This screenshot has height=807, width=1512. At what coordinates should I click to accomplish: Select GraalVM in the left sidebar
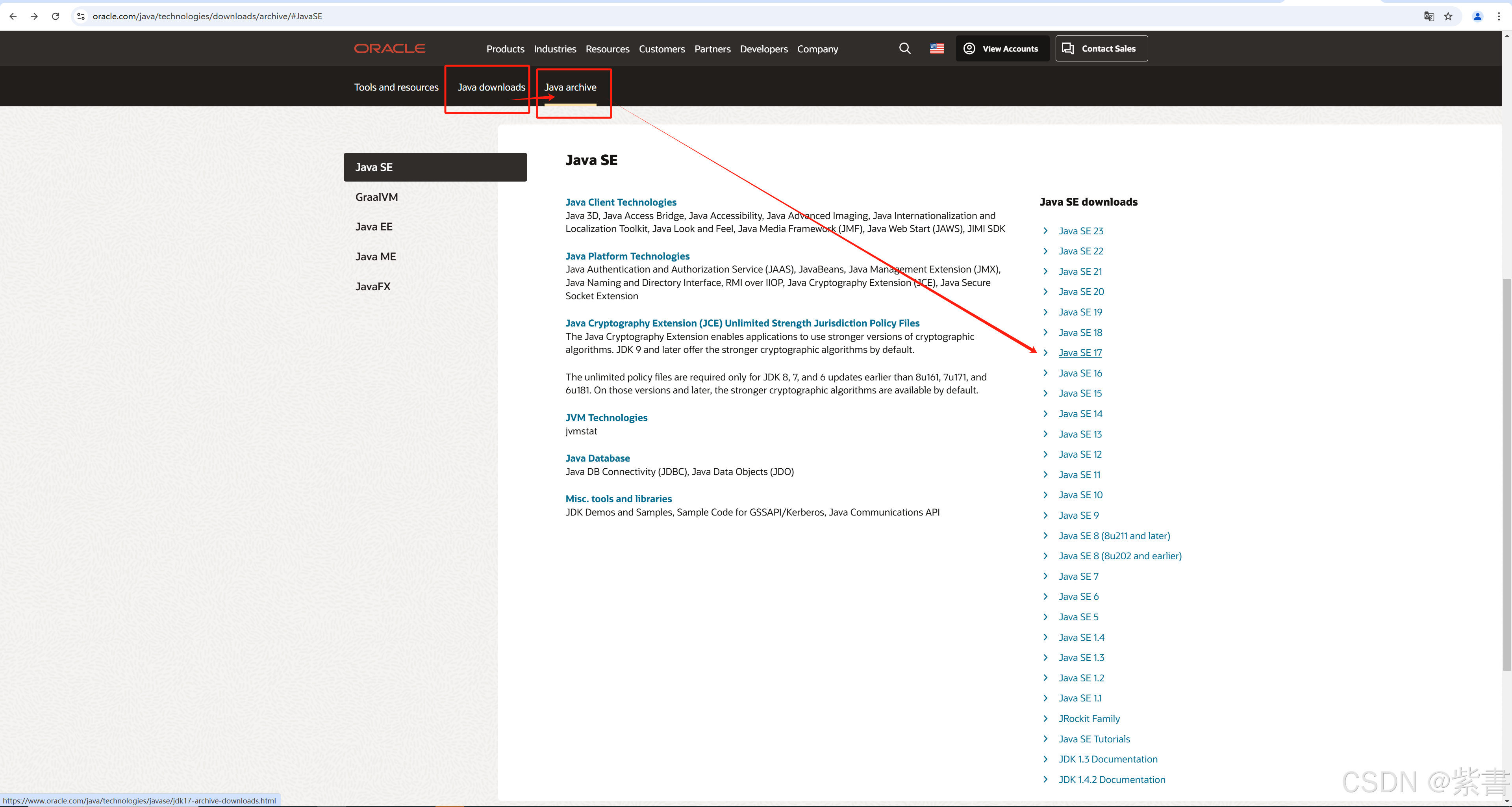(376, 197)
